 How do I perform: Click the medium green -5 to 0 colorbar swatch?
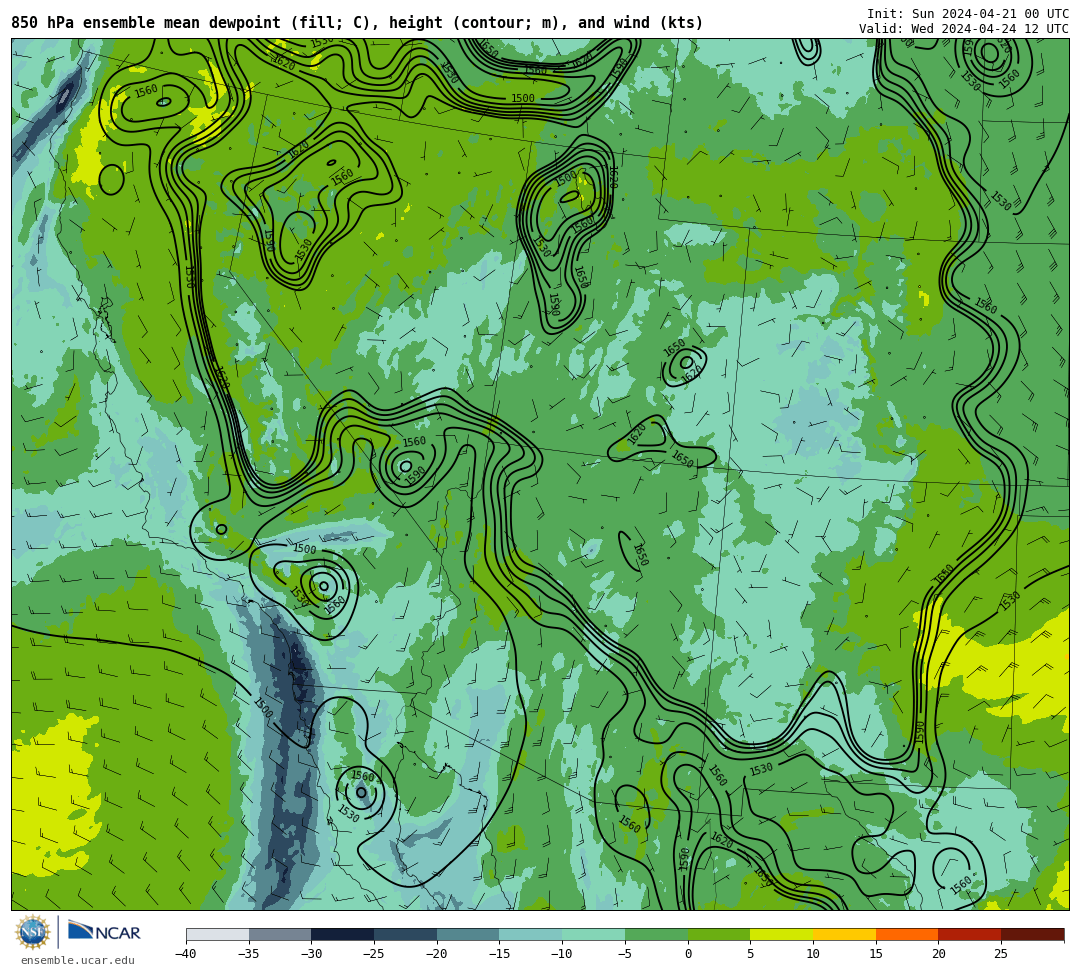pos(656,934)
